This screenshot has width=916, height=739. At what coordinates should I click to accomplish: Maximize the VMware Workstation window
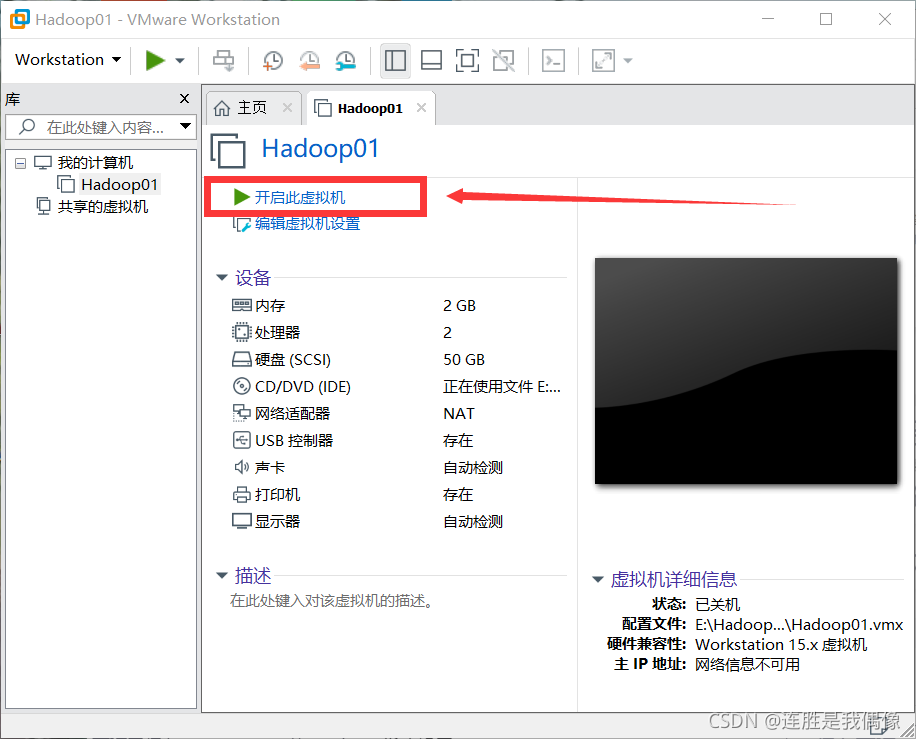[826, 19]
